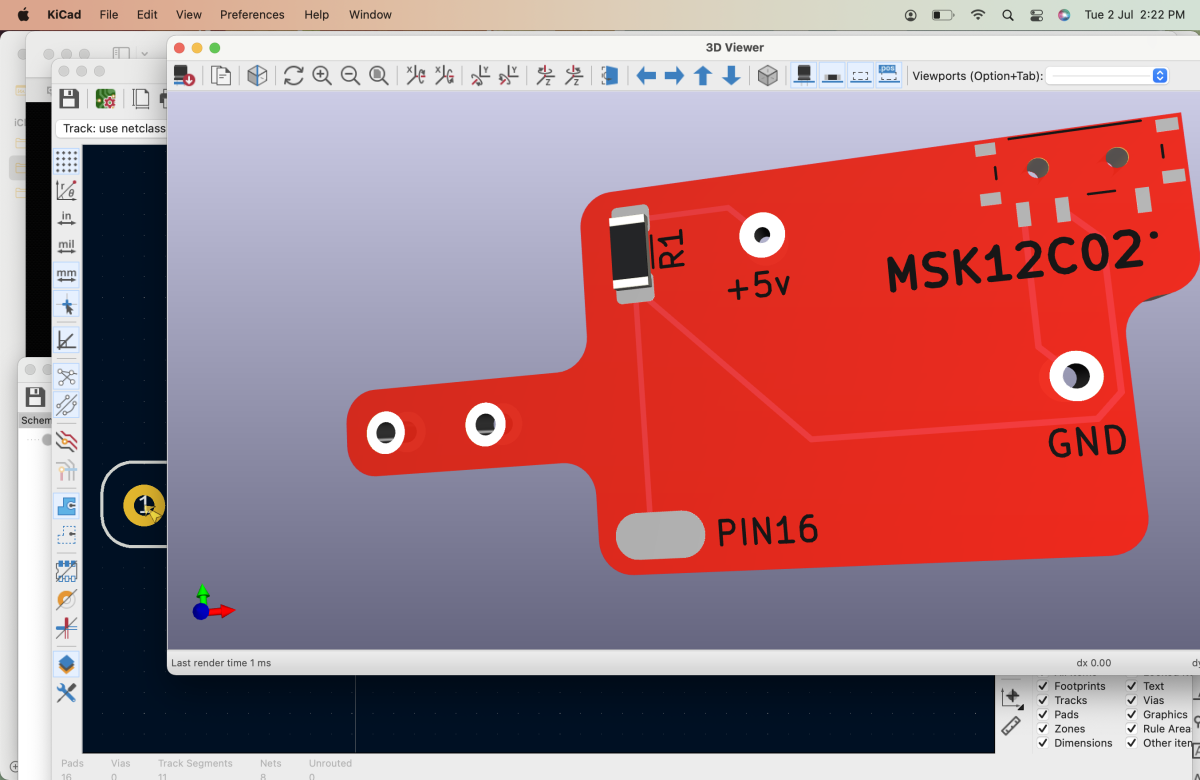Image resolution: width=1200 pixels, height=780 pixels.
Task: Toggle curved ratsnest lines icon
Action: (66, 405)
